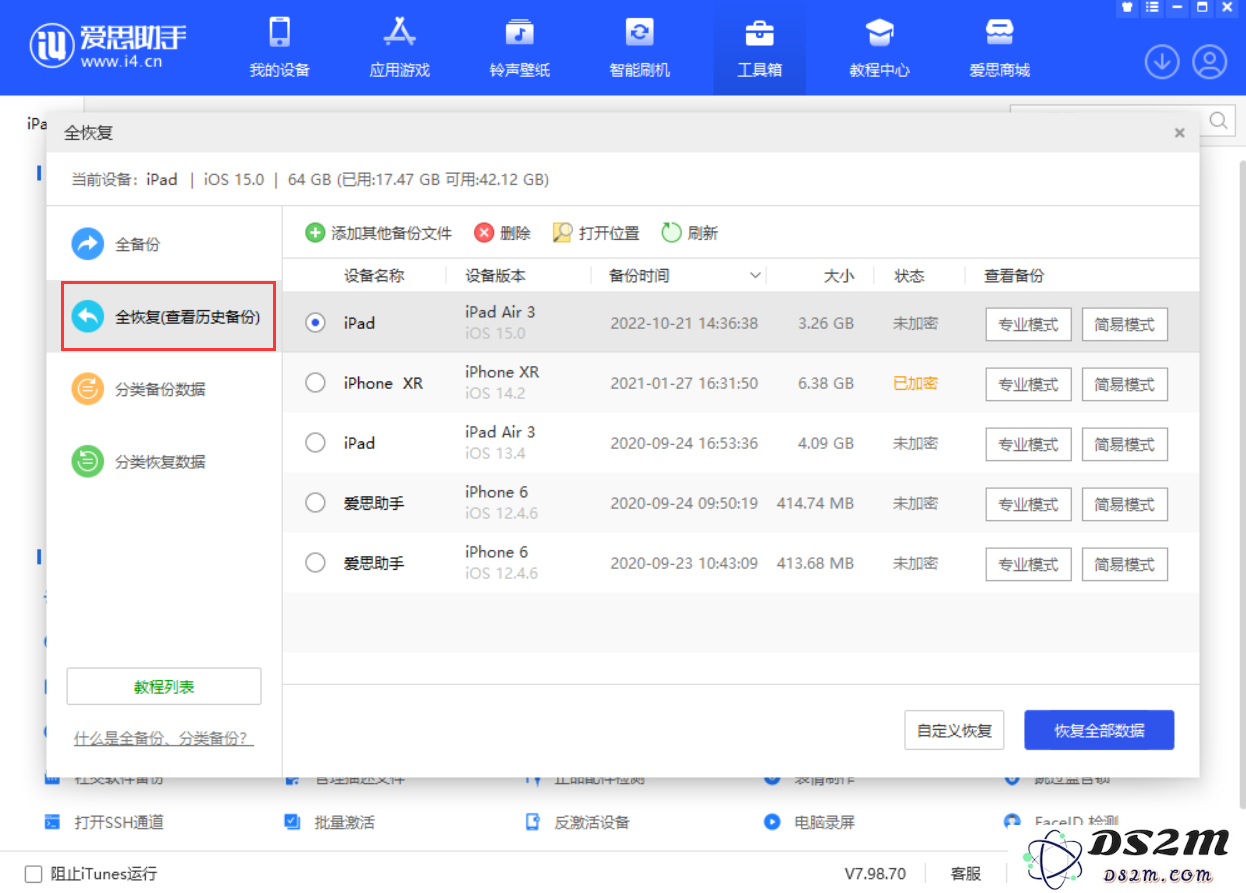1246x893 pixels.
Task: Open the 铃声壁纸 tab
Action: [519, 47]
